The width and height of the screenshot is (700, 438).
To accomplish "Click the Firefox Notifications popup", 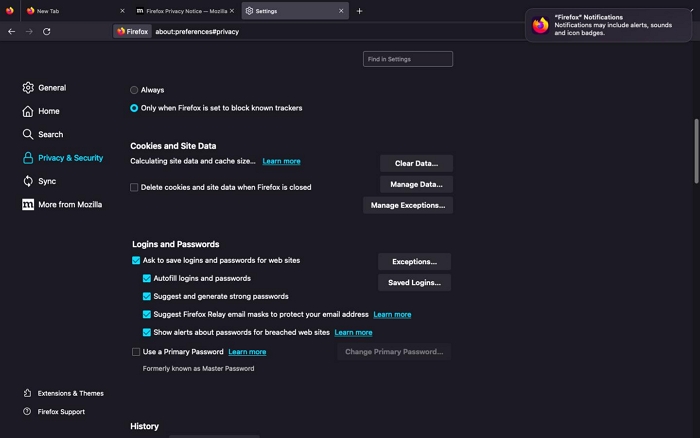I will pyautogui.click(x=608, y=25).
